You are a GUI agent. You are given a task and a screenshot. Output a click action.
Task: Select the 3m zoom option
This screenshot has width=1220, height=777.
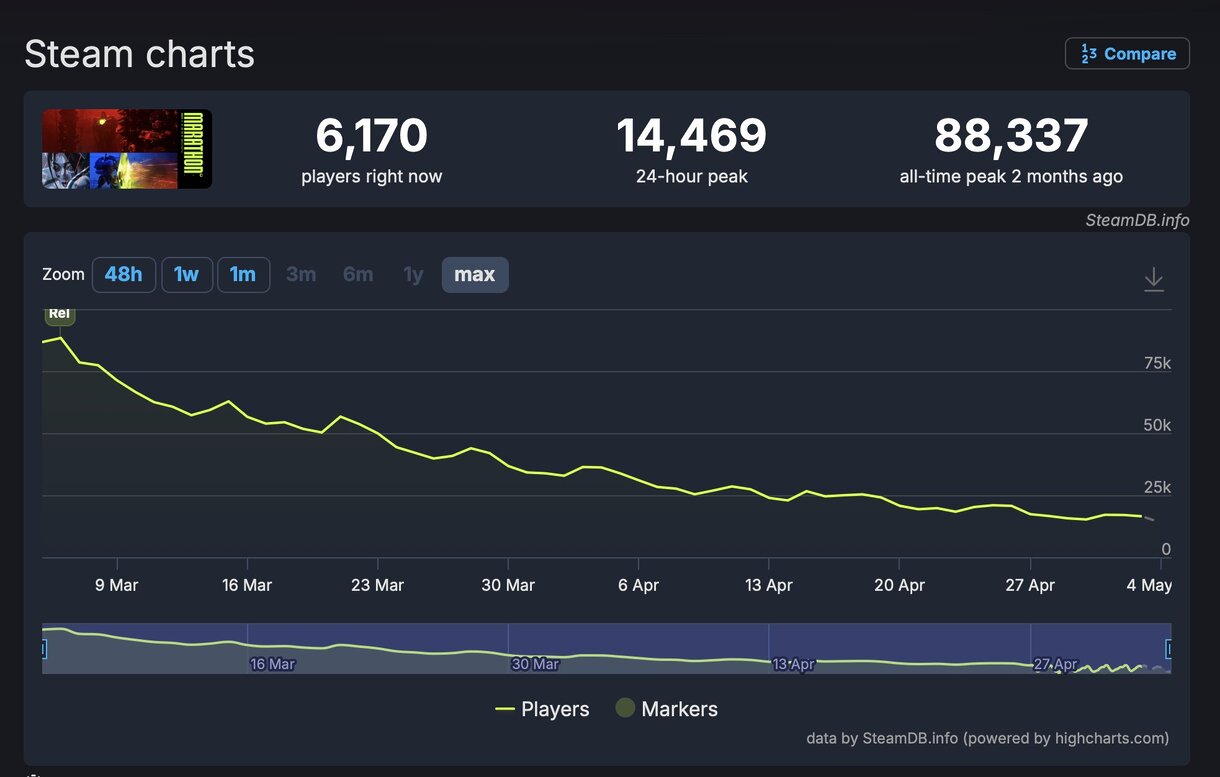tap(301, 275)
